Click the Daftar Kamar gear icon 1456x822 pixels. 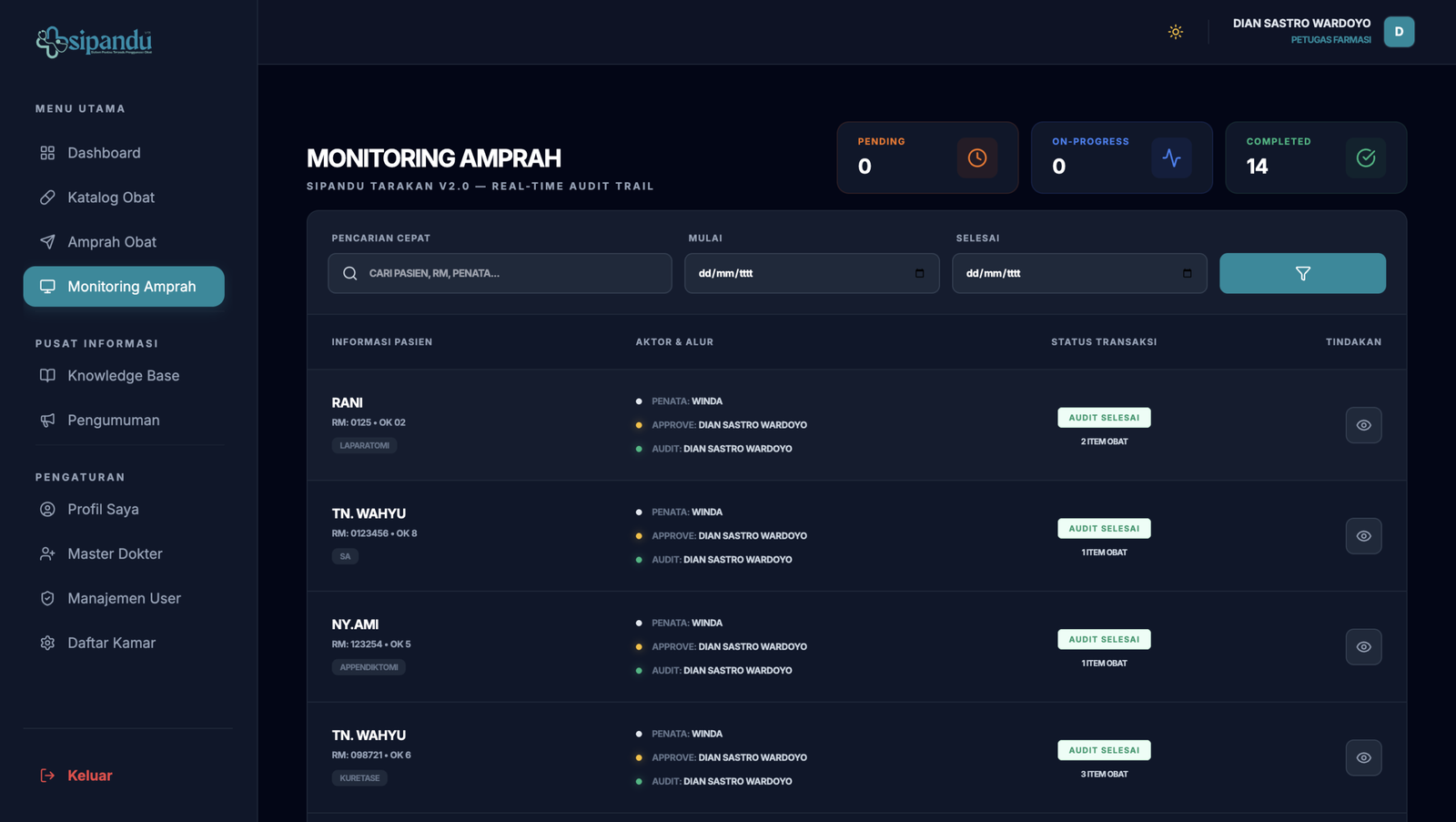click(47, 644)
